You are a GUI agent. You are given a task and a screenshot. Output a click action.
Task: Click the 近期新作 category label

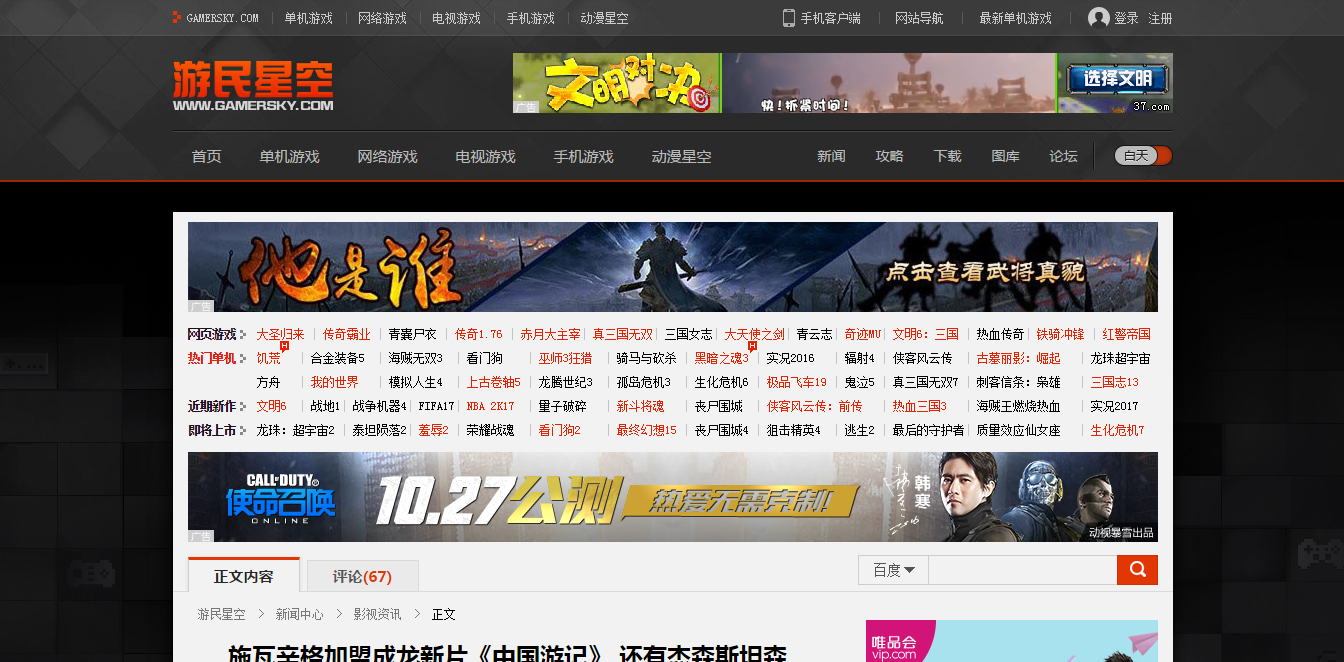212,406
